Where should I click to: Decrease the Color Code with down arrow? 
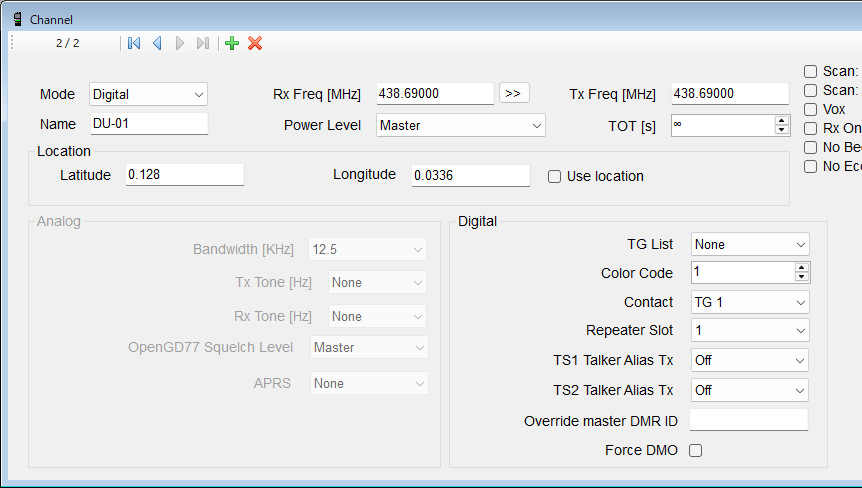click(802, 277)
